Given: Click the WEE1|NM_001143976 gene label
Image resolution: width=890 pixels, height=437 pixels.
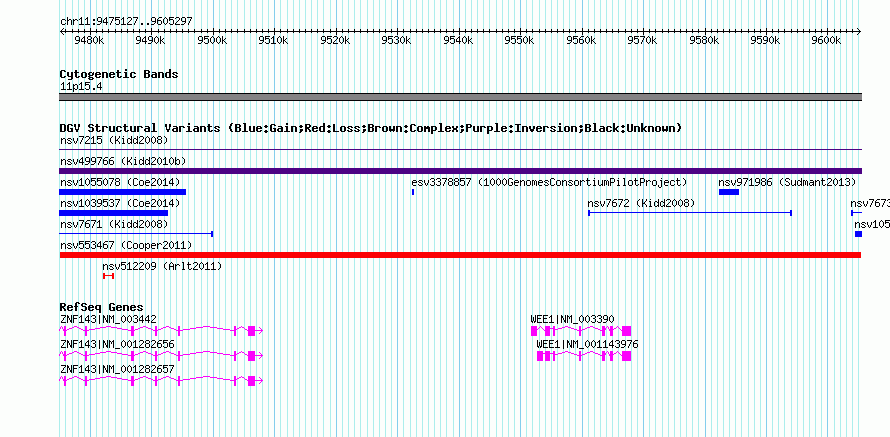Looking at the screenshot, I should 587,344.
